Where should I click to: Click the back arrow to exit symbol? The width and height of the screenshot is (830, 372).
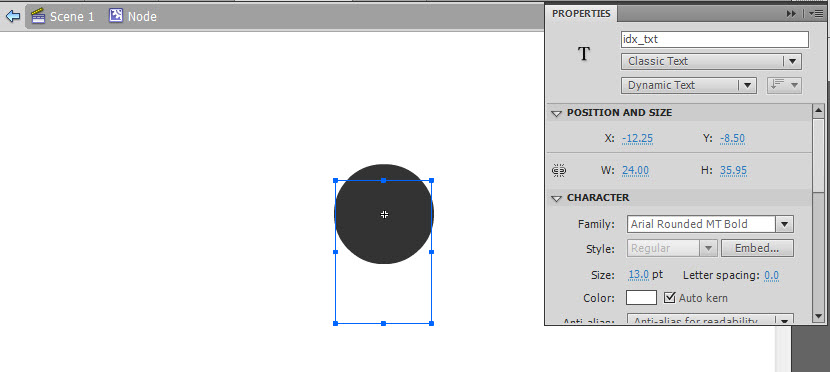pyautogui.click(x=13, y=16)
